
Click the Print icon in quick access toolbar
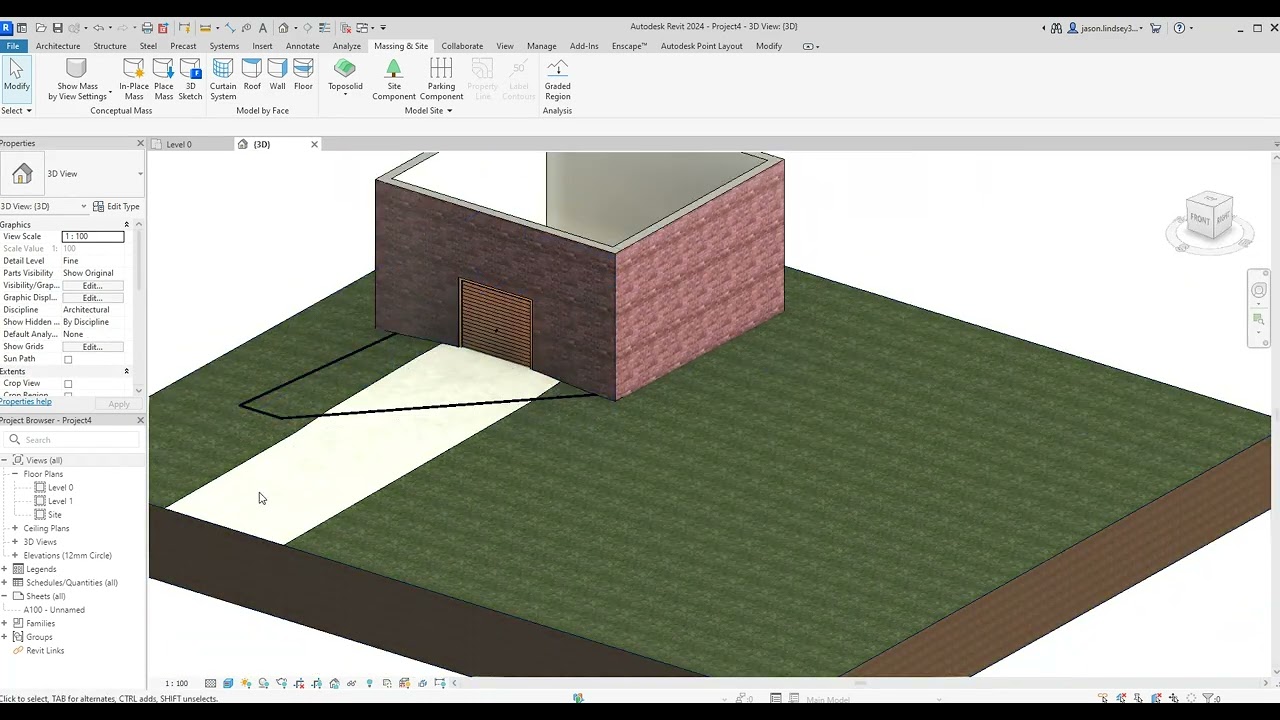pos(147,28)
